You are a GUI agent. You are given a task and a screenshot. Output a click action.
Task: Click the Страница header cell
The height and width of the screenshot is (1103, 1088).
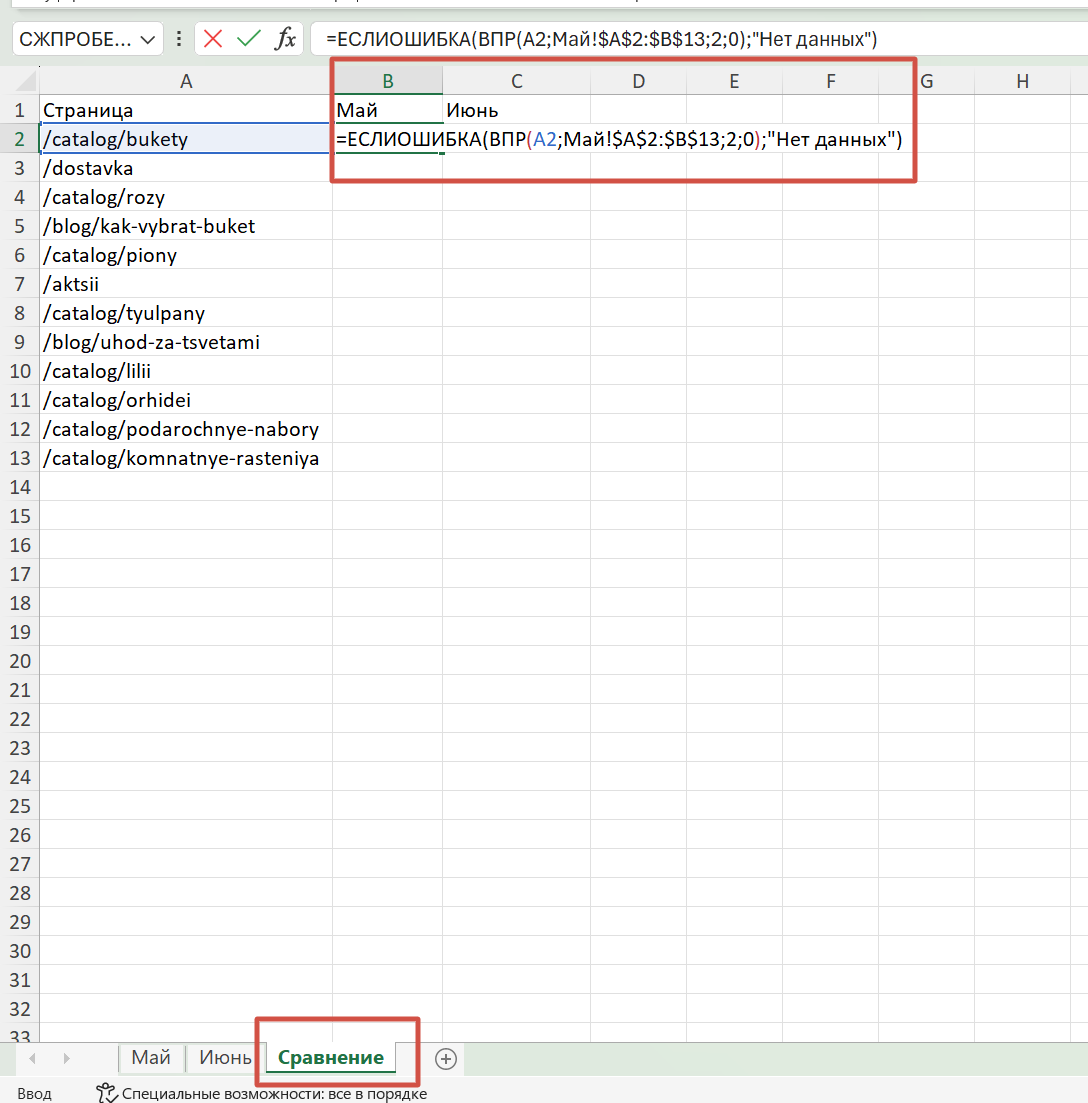point(186,110)
